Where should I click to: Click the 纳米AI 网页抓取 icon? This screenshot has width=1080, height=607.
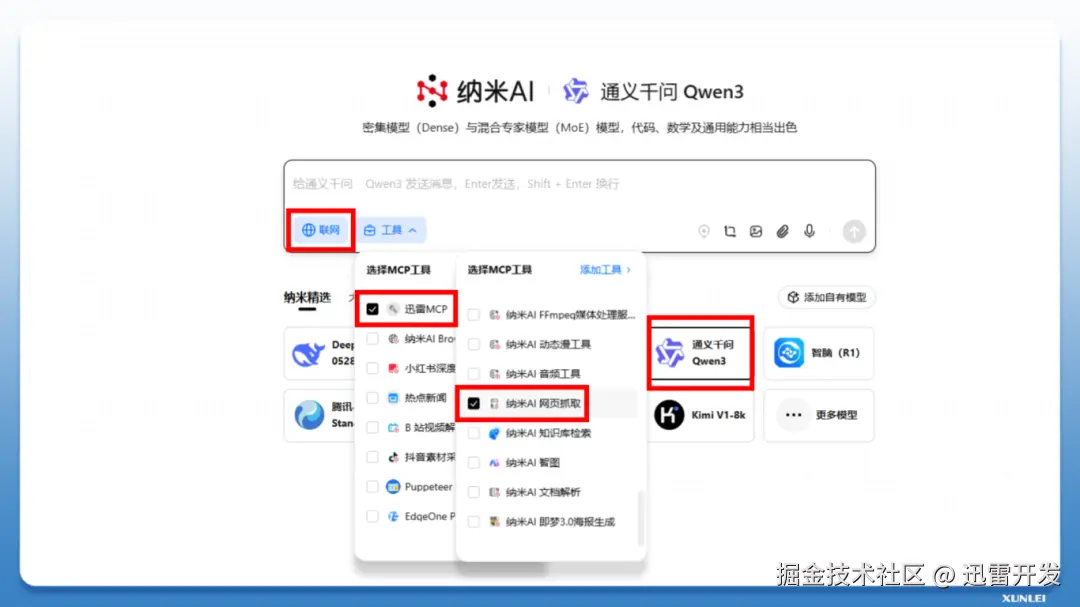tap(495, 404)
